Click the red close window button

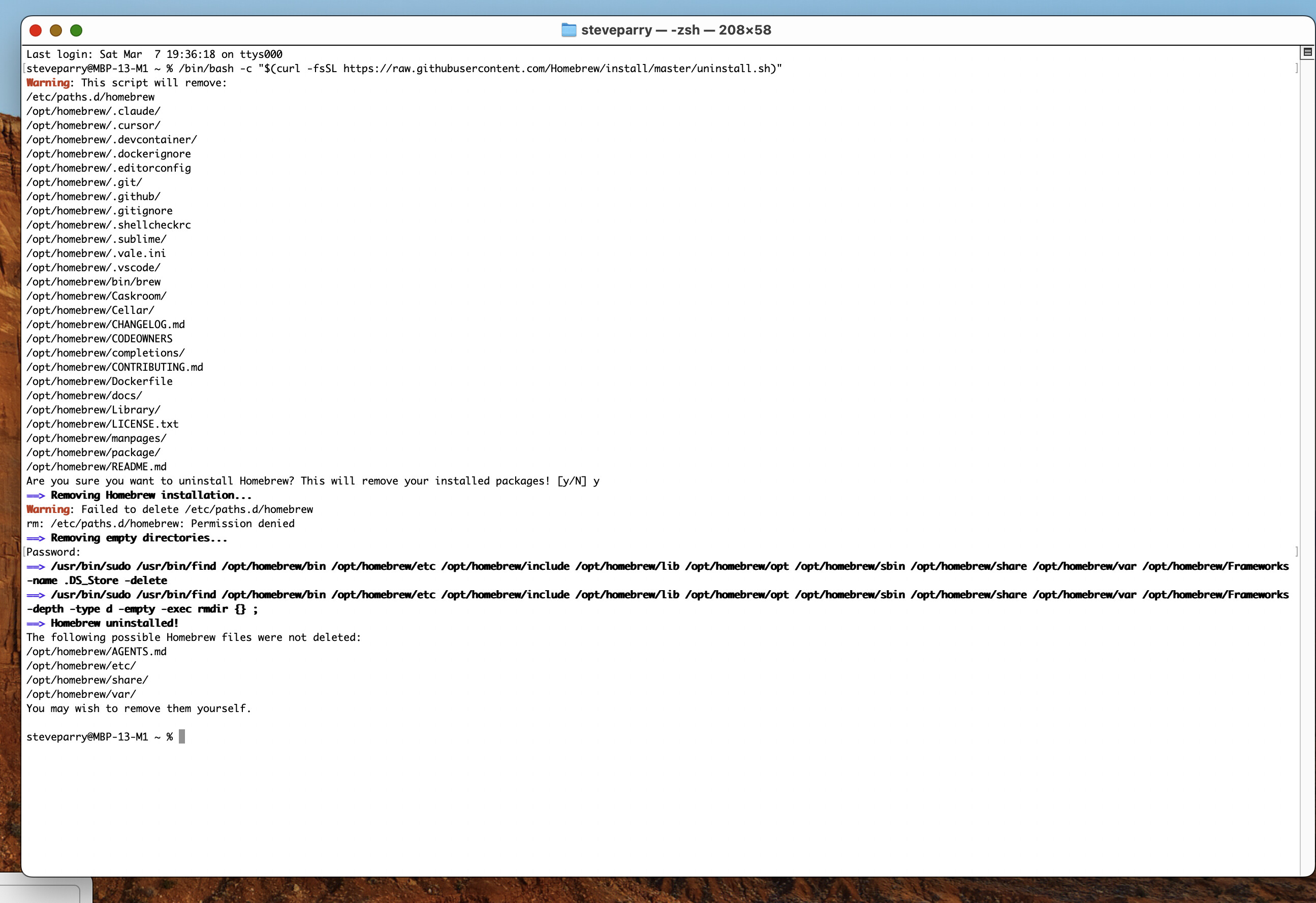pyautogui.click(x=36, y=30)
